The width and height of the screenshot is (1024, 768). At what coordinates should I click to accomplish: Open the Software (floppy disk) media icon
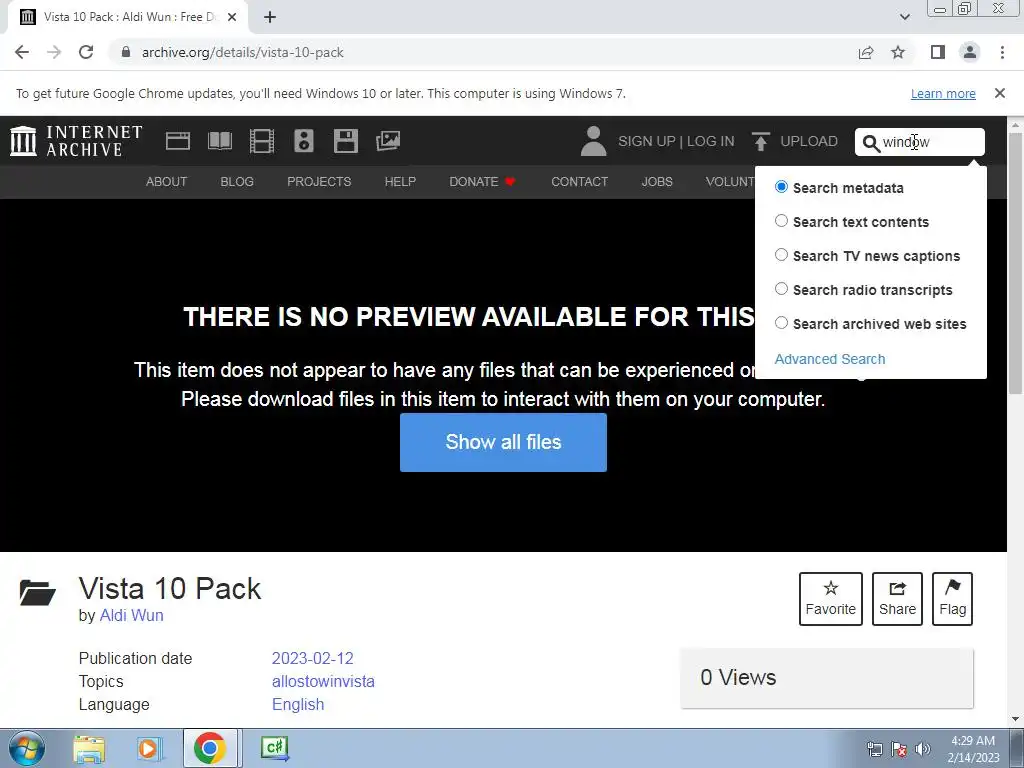point(345,141)
